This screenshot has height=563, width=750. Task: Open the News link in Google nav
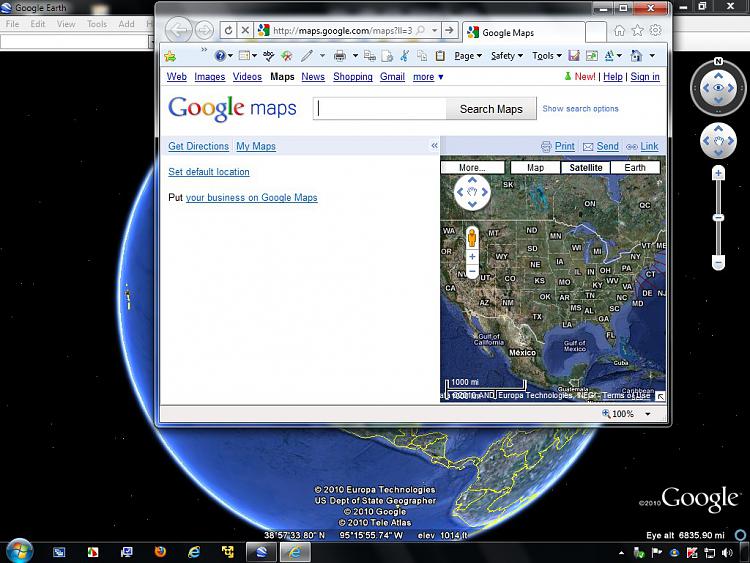(313, 77)
